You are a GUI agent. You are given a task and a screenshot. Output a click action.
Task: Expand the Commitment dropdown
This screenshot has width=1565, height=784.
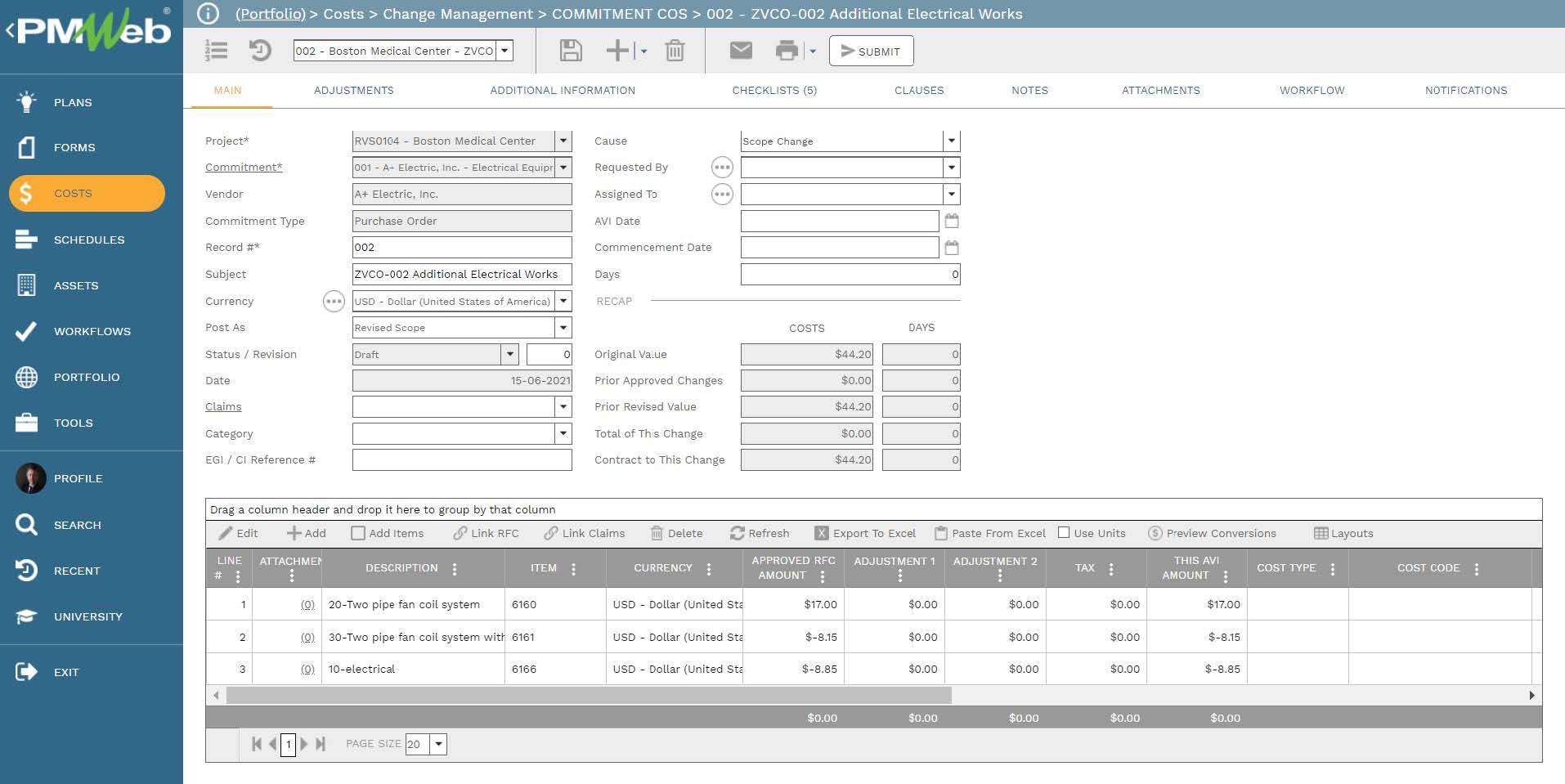[x=563, y=168]
